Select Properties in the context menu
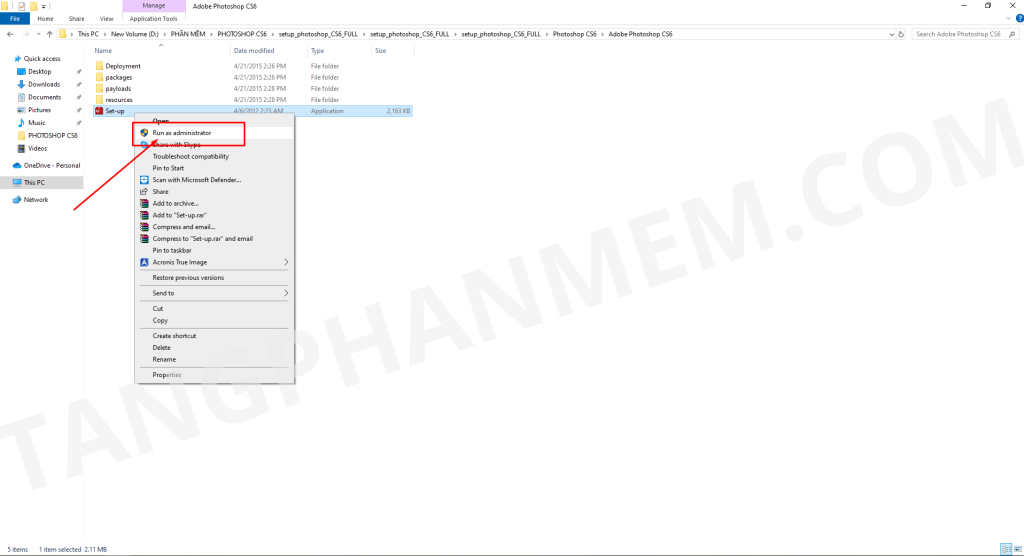1024x556 pixels. click(x=166, y=375)
